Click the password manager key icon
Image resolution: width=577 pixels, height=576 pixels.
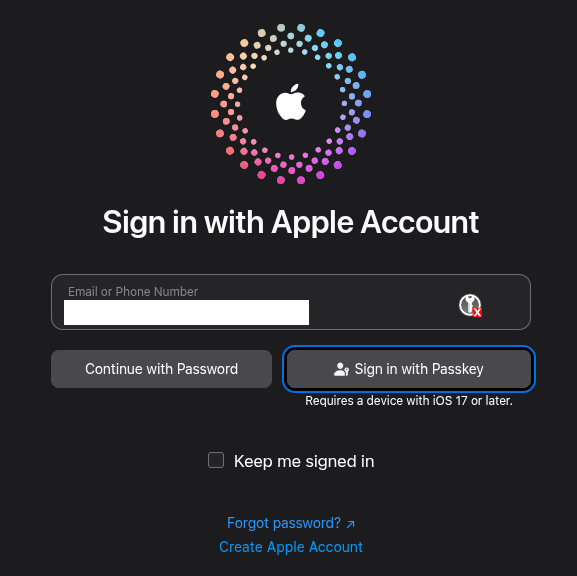coord(469,304)
